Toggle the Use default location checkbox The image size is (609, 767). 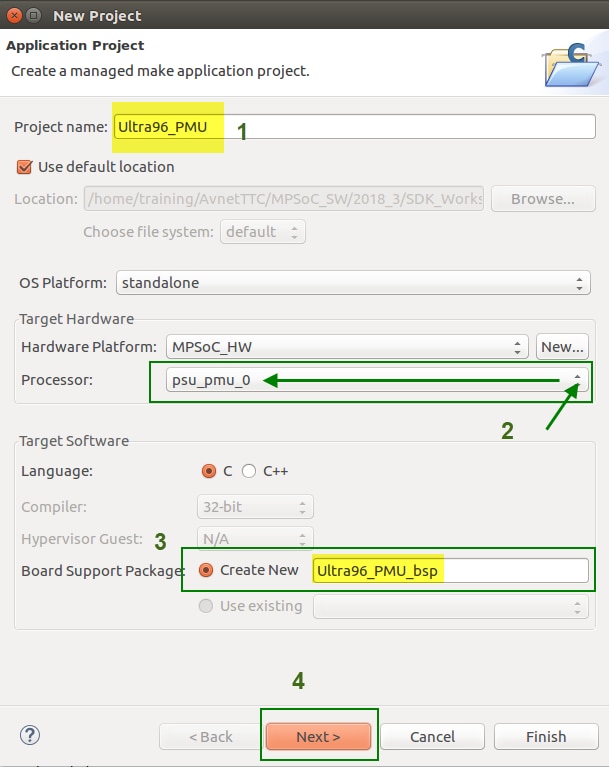point(25,167)
